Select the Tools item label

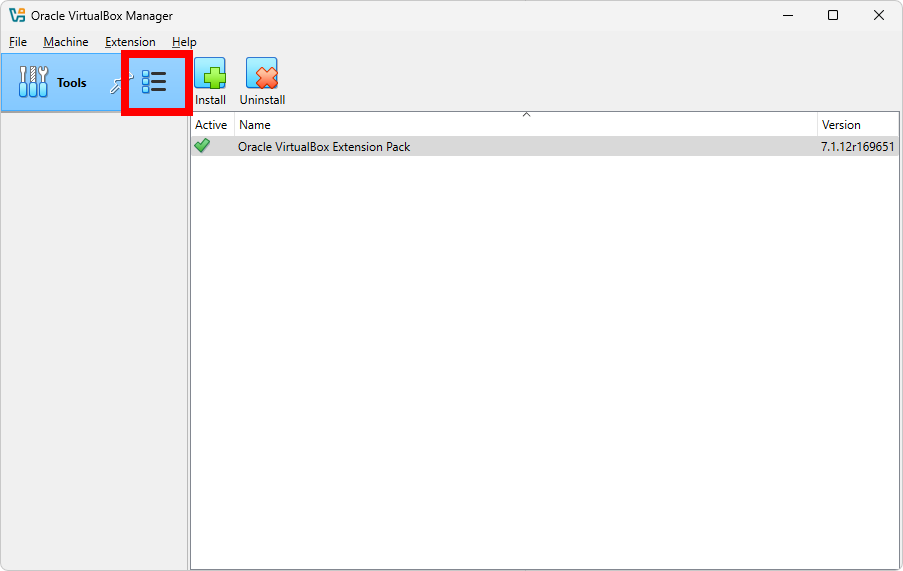coord(72,83)
